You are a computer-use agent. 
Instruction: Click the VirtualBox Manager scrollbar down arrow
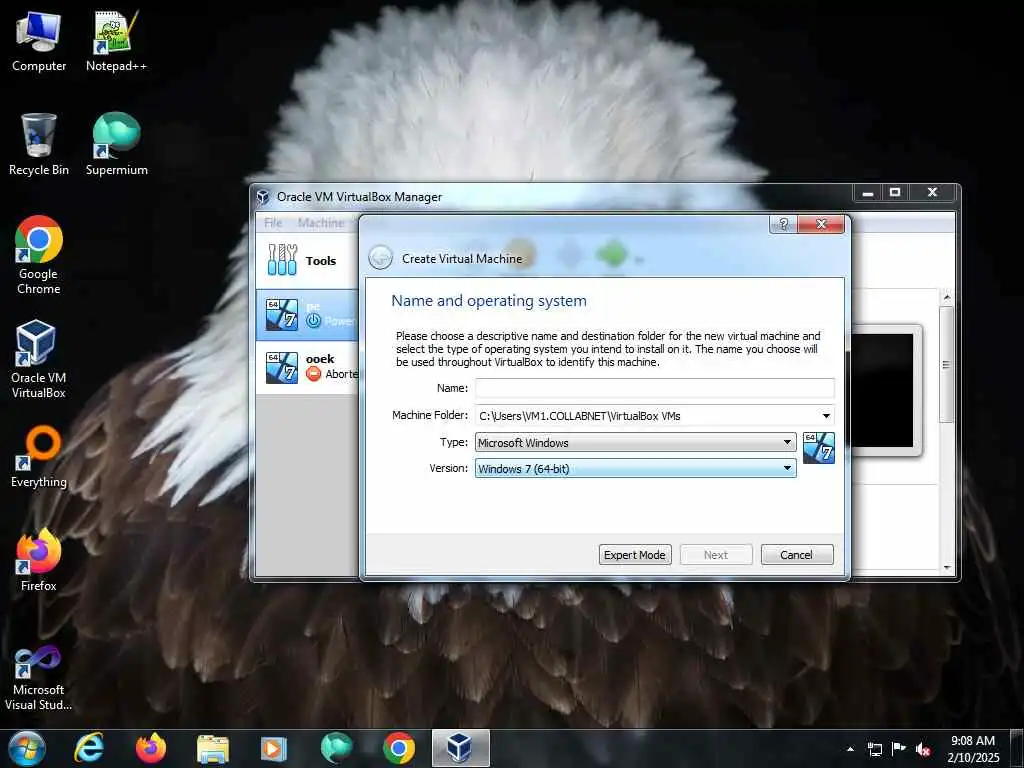(947, 568)
